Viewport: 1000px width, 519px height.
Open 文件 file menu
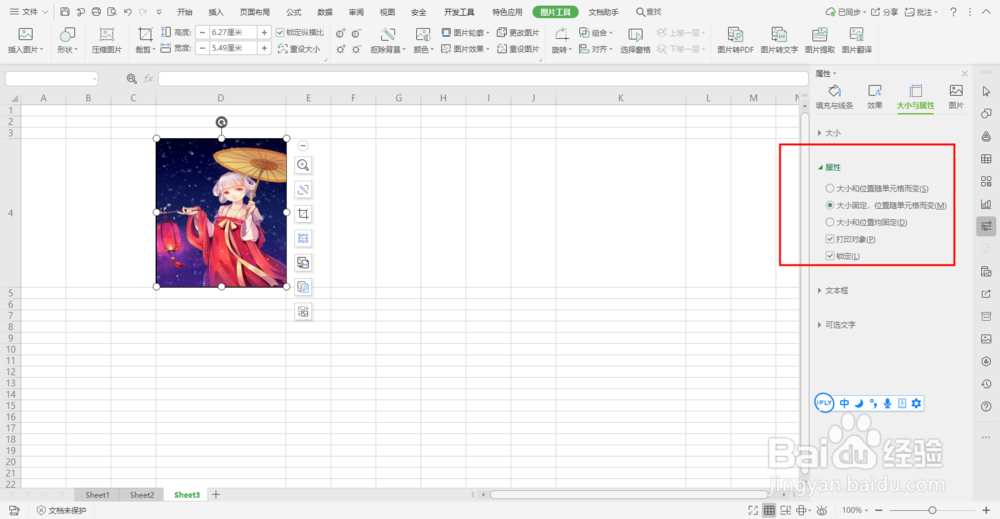pos(29,11)
